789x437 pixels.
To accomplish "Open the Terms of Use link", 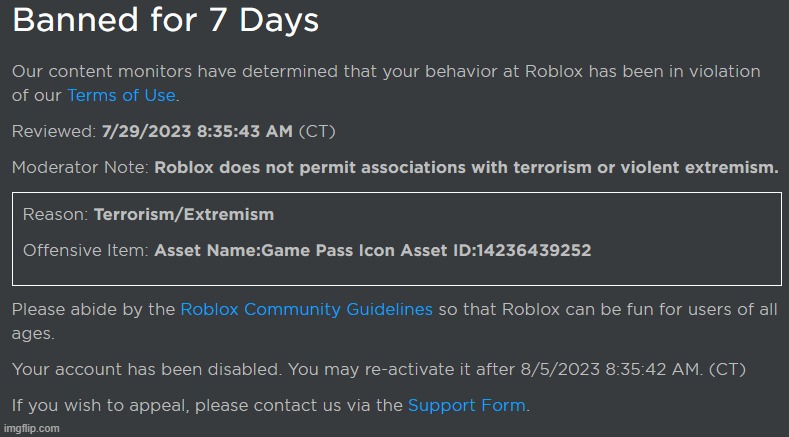I will 121,96.
